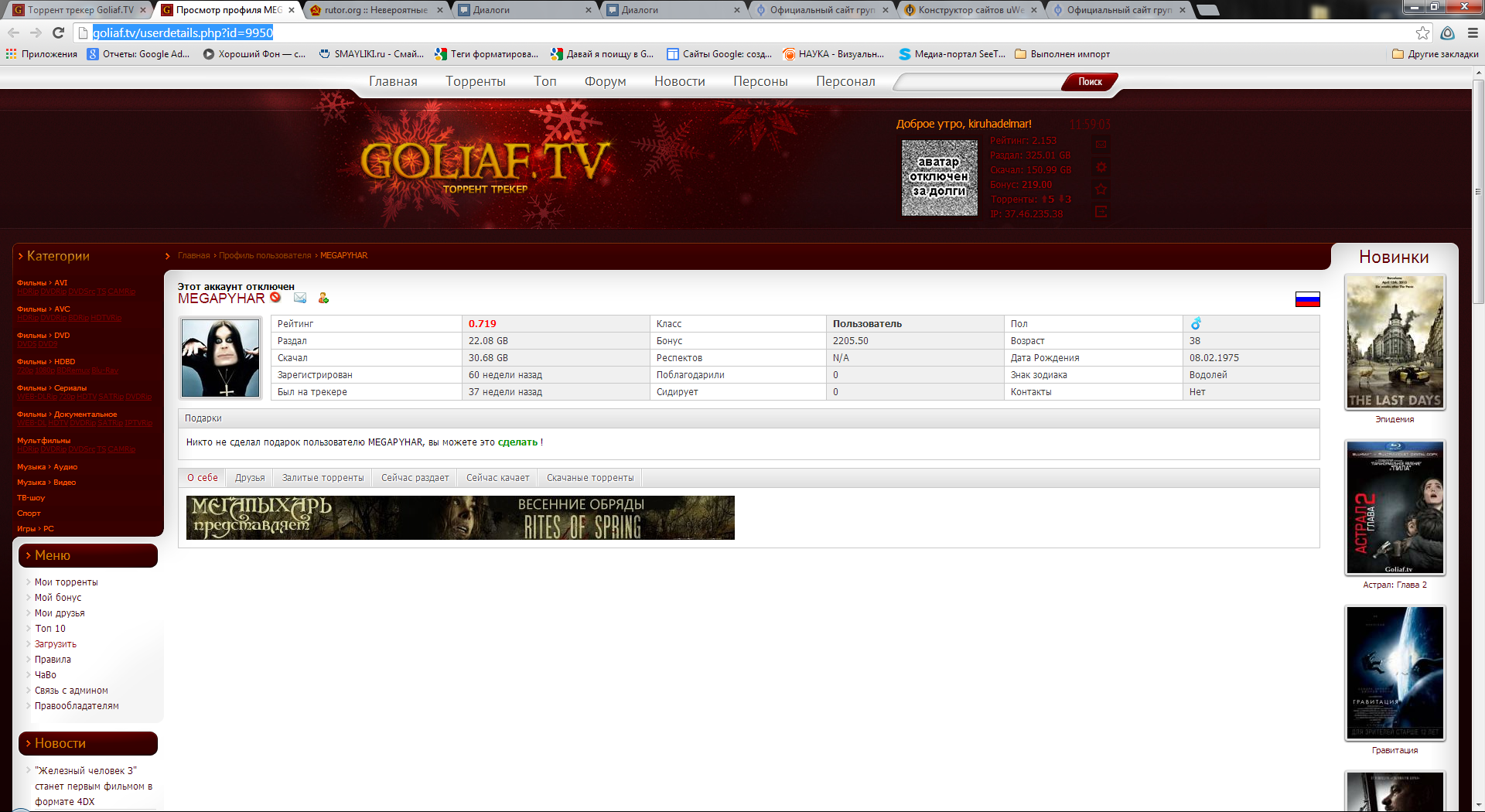Select the О себе profile tab
The height and width of the screenshot is (812, 1485).
[x=203, y=478]
